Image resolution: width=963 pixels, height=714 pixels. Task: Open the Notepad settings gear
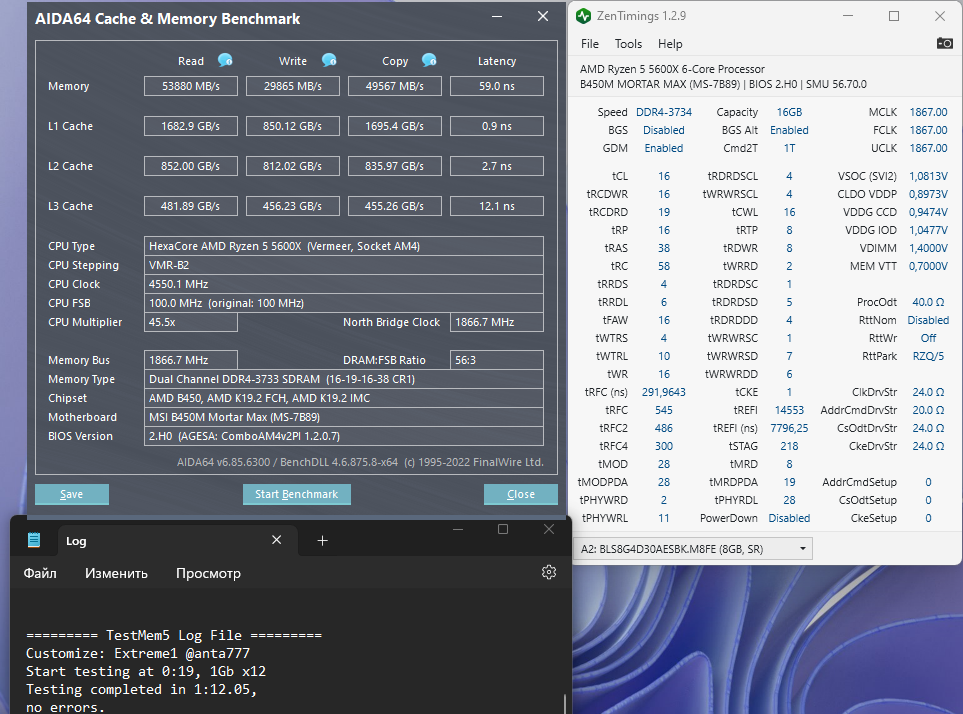click(x=548, y=572)
